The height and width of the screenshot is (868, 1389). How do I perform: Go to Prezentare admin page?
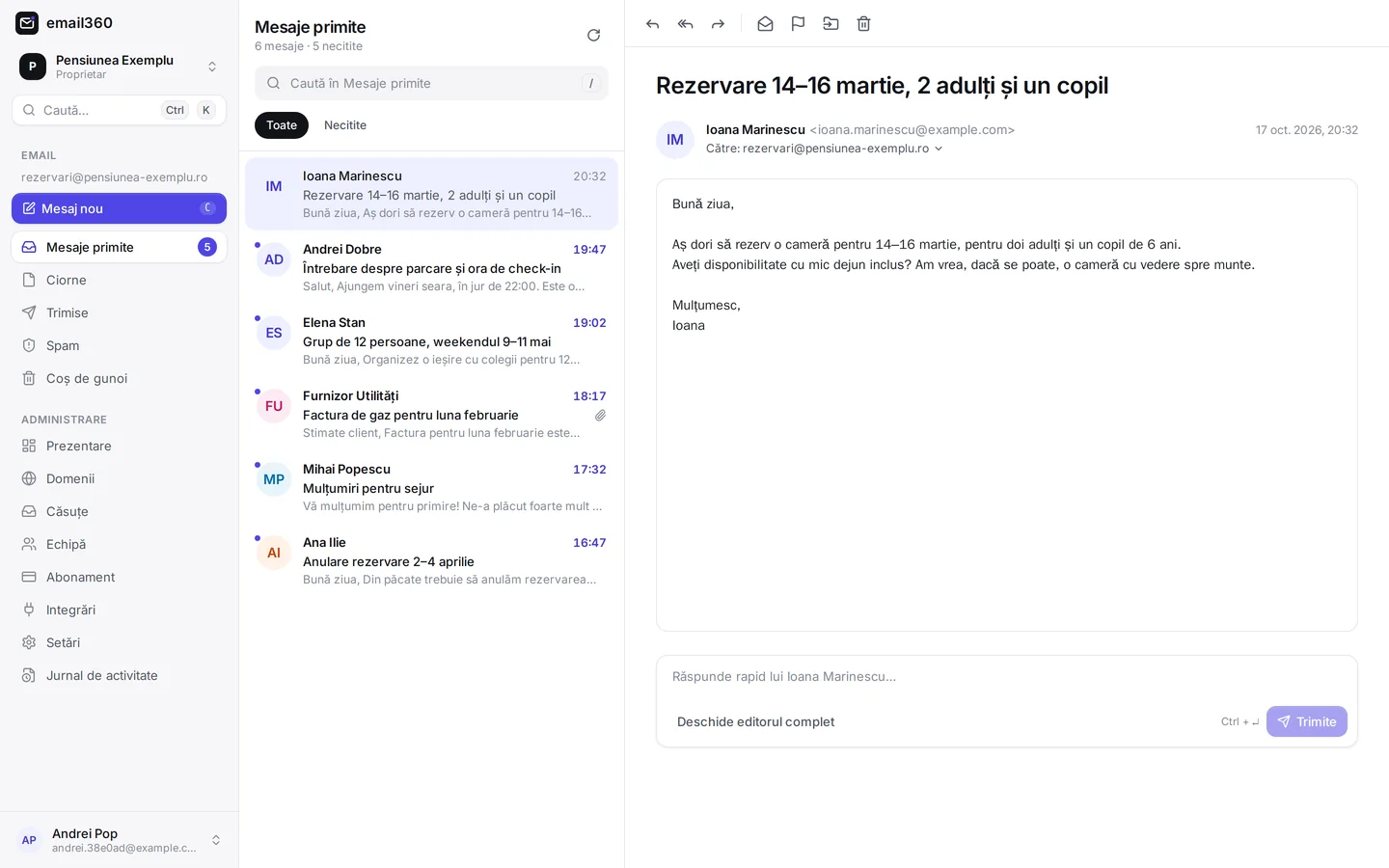click(x=119, y=446)
